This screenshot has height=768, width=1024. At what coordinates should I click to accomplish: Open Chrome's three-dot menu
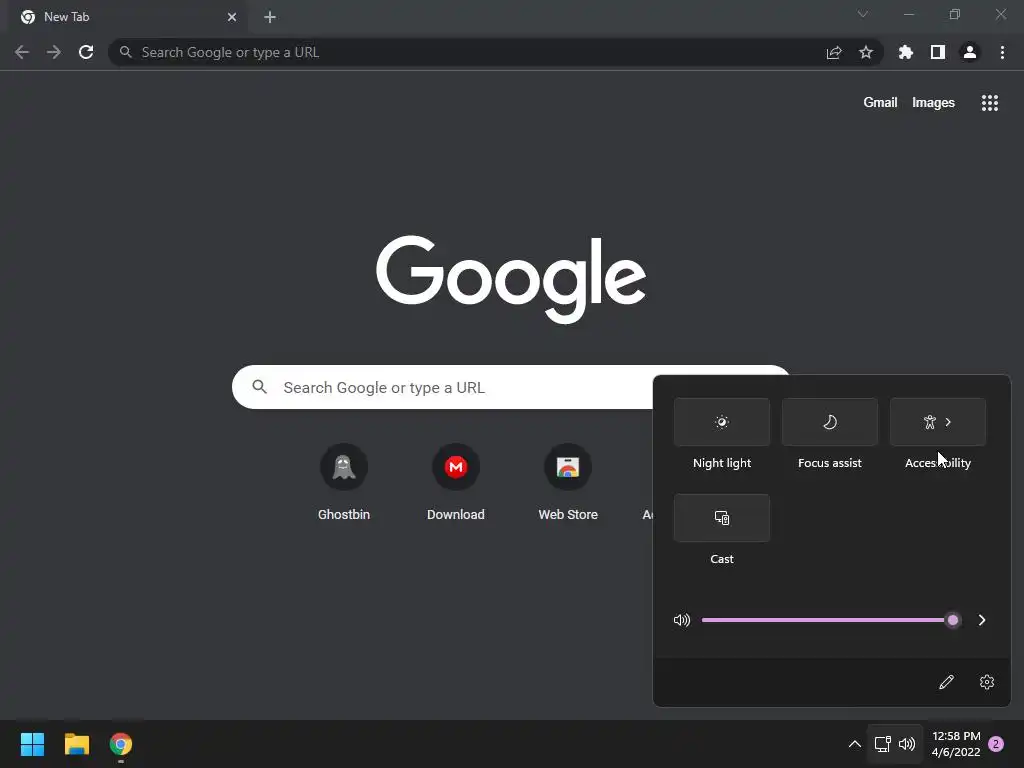(1002, 52)
